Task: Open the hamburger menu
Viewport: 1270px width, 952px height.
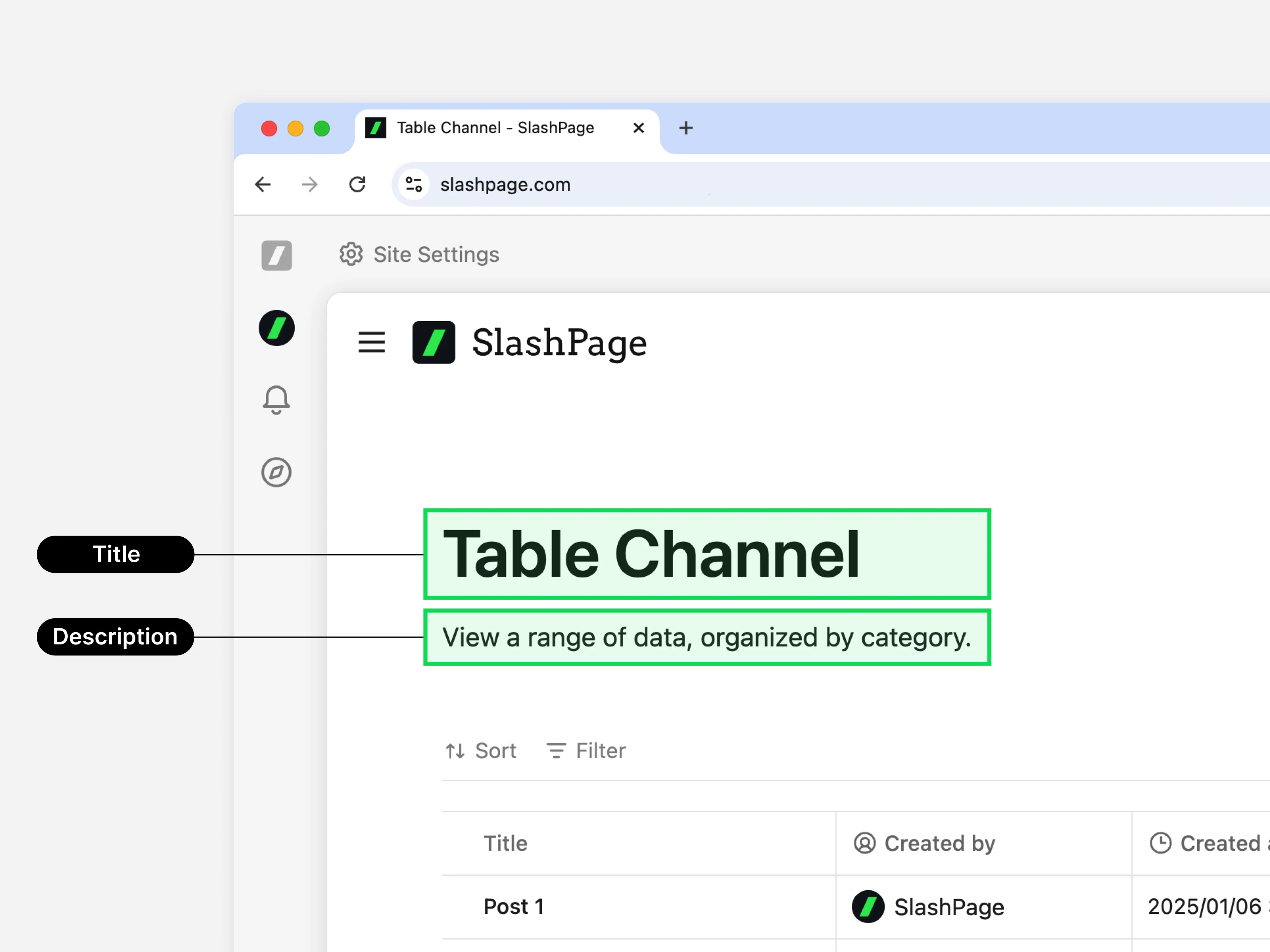Action: click(371, 343)
